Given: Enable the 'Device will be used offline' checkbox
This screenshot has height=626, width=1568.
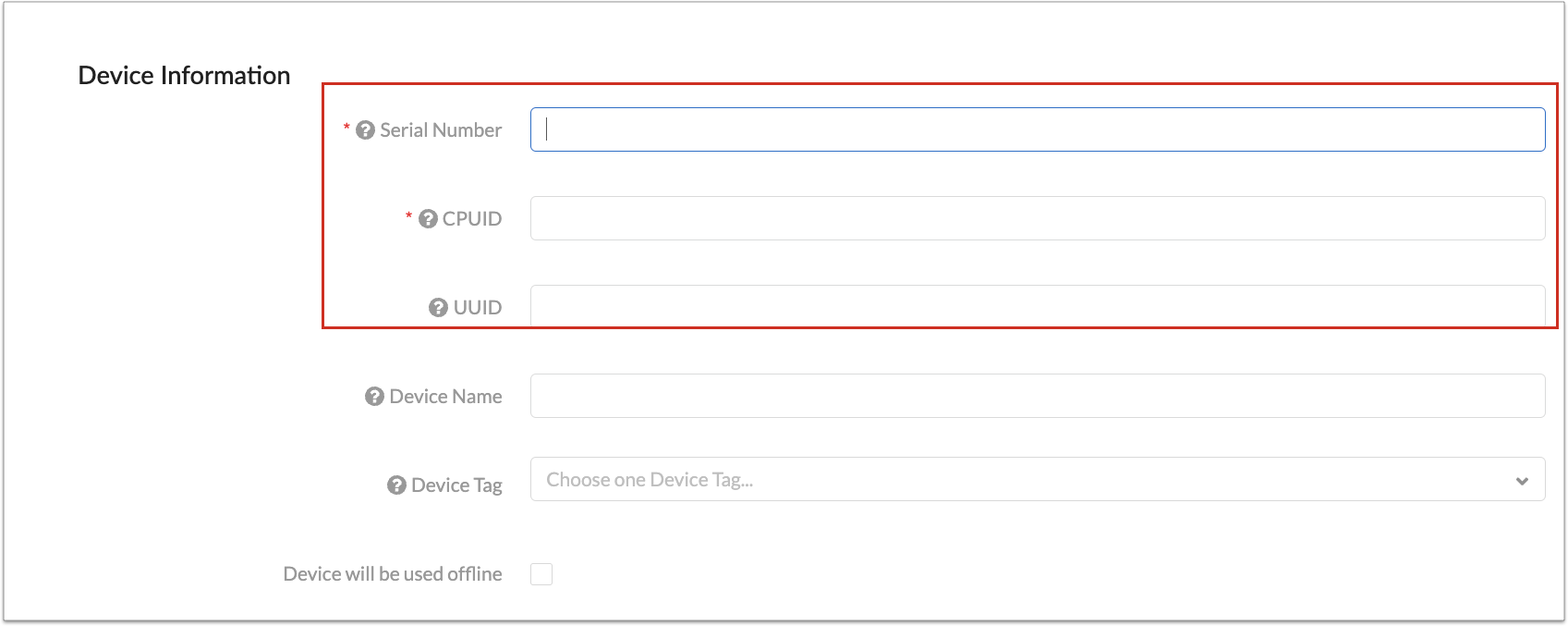Looking at the screenshot, I should click(541, 574).
